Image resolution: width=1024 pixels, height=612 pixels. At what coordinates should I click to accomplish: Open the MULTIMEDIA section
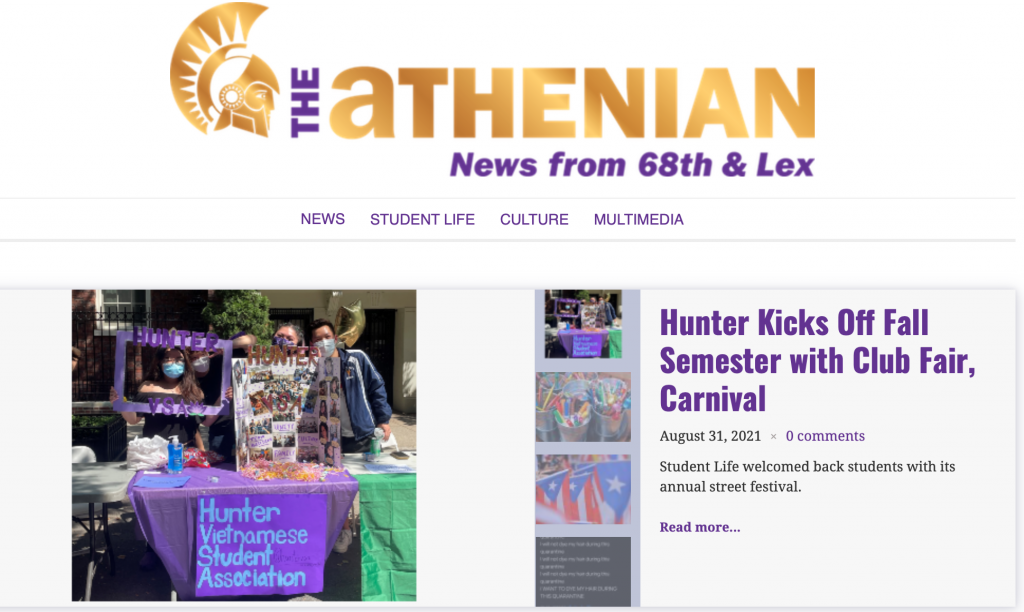639,219
